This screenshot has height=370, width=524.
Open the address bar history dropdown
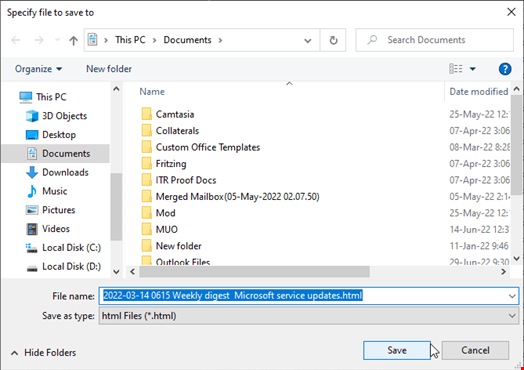[x=307, y=40]
